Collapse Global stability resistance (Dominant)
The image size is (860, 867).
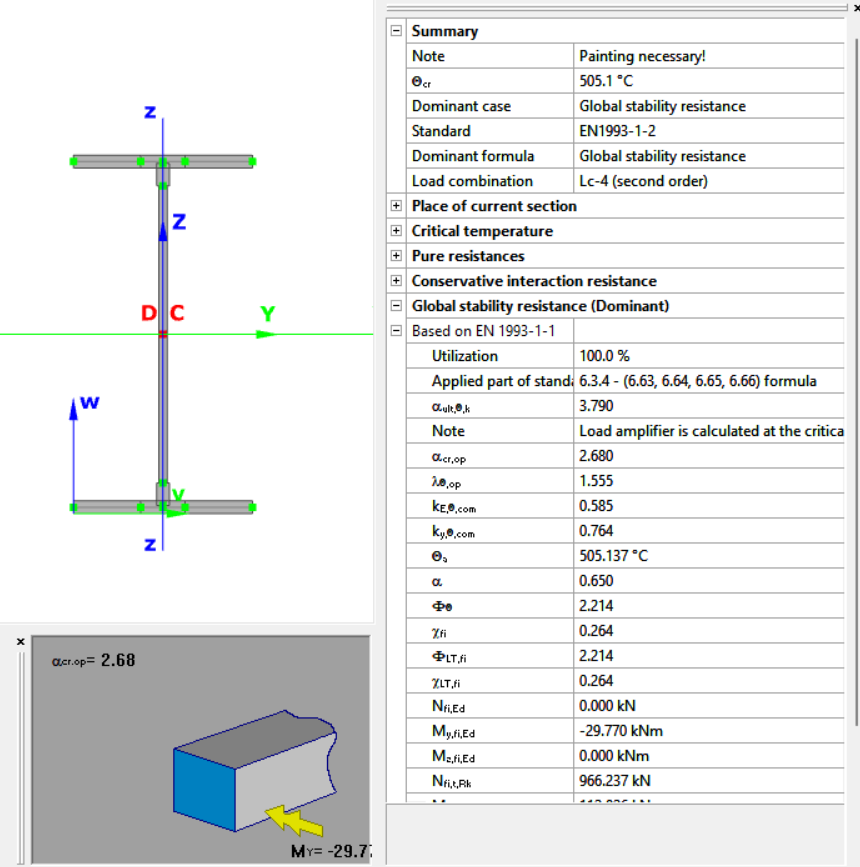[397, 306]
